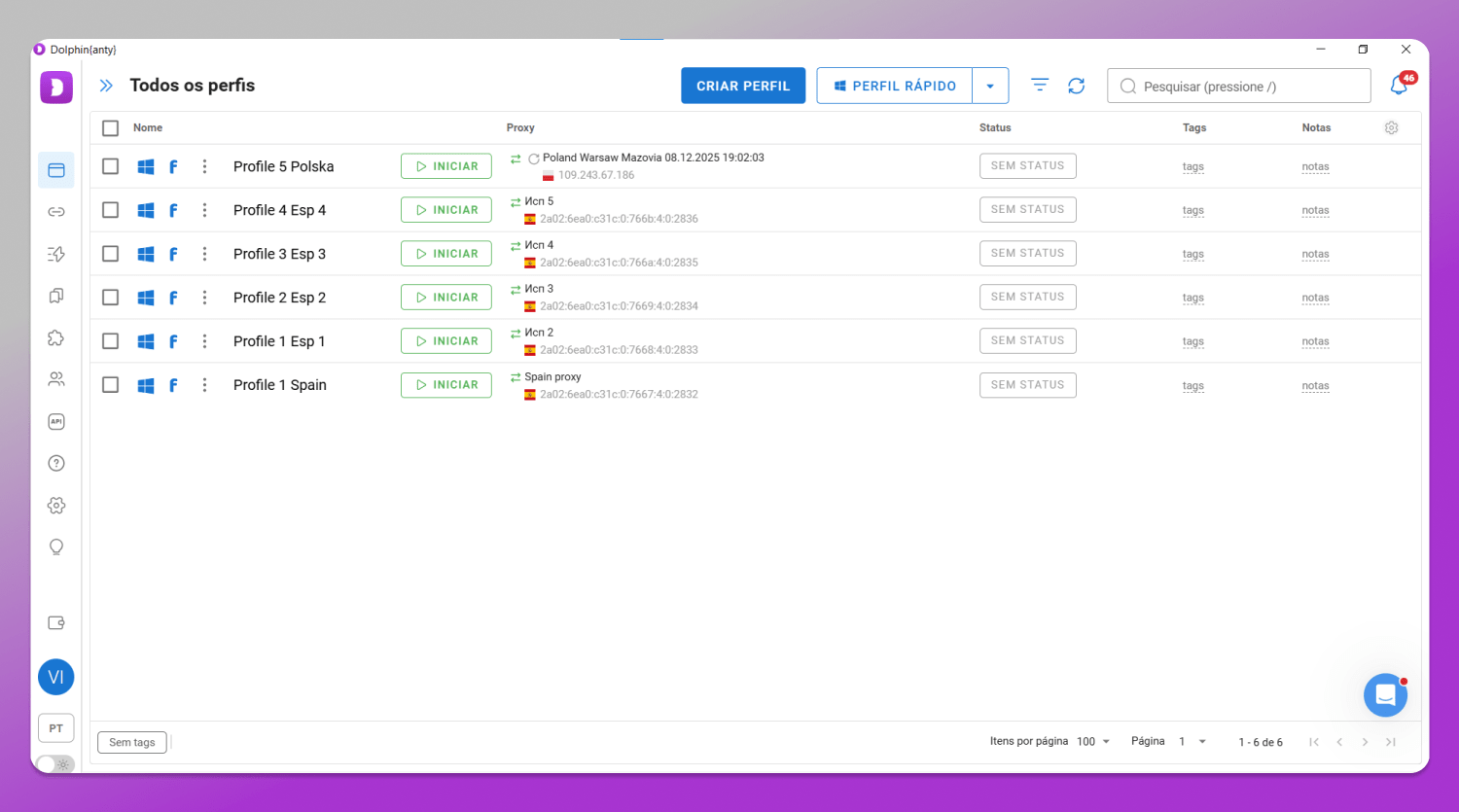Check the Profile 4 Esp 4 checkbox
The height and width of the screenshot is (812, 1459).
[x=111, y=210]
